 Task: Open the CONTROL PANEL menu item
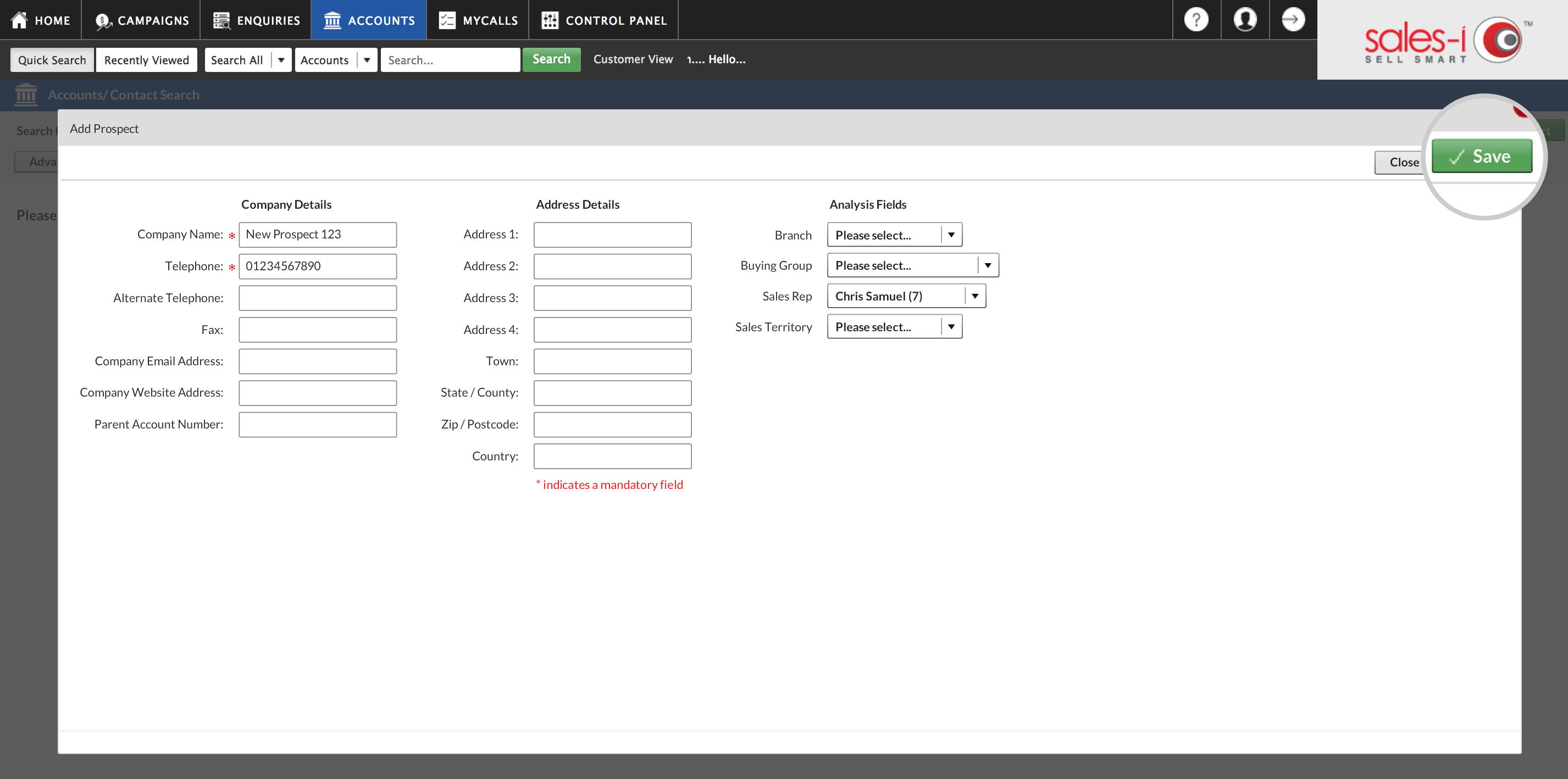coord(604,20)
